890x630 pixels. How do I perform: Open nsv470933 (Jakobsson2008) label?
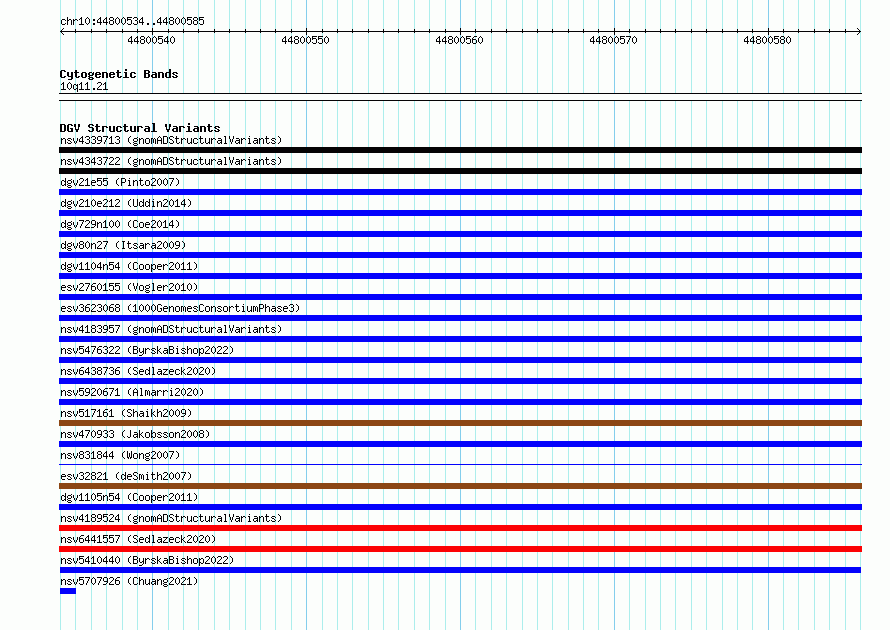click(x=135, y=434)
